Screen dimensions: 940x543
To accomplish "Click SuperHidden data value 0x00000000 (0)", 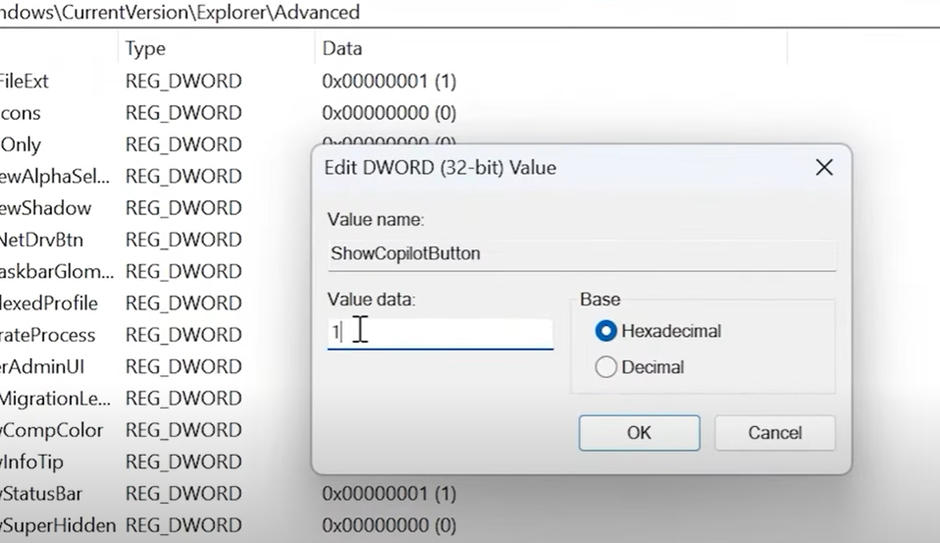I will pos(389,526).
